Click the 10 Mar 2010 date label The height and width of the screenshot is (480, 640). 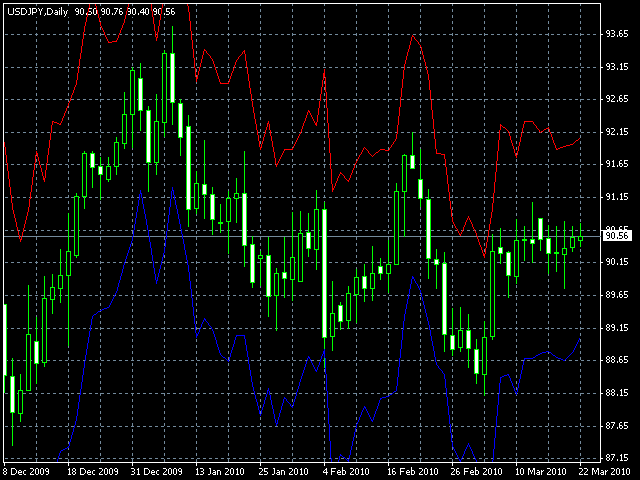[540, 472]
